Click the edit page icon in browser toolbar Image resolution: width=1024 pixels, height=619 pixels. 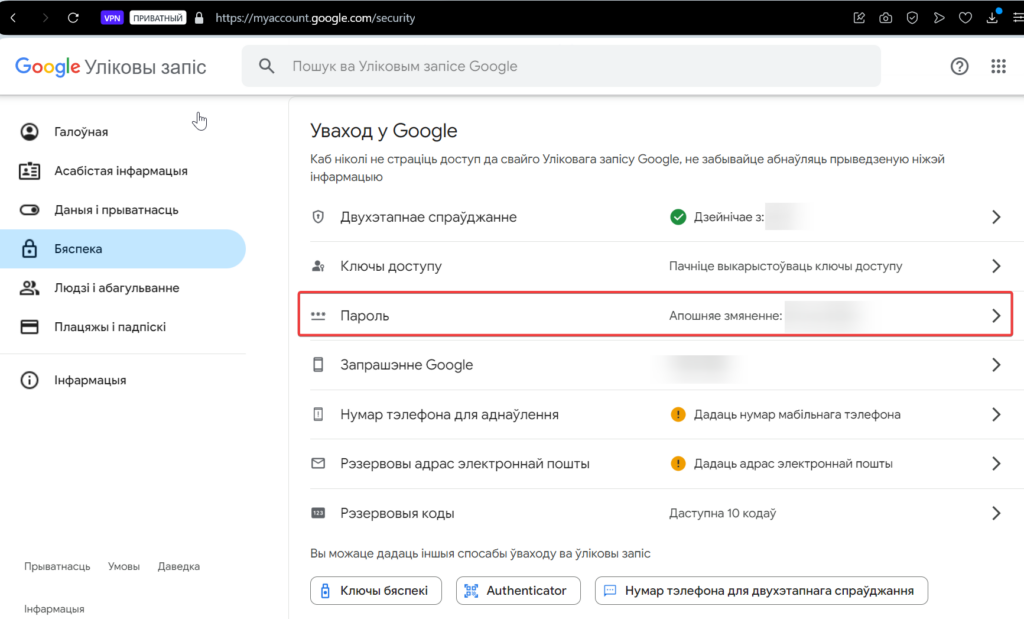point(859,18)
